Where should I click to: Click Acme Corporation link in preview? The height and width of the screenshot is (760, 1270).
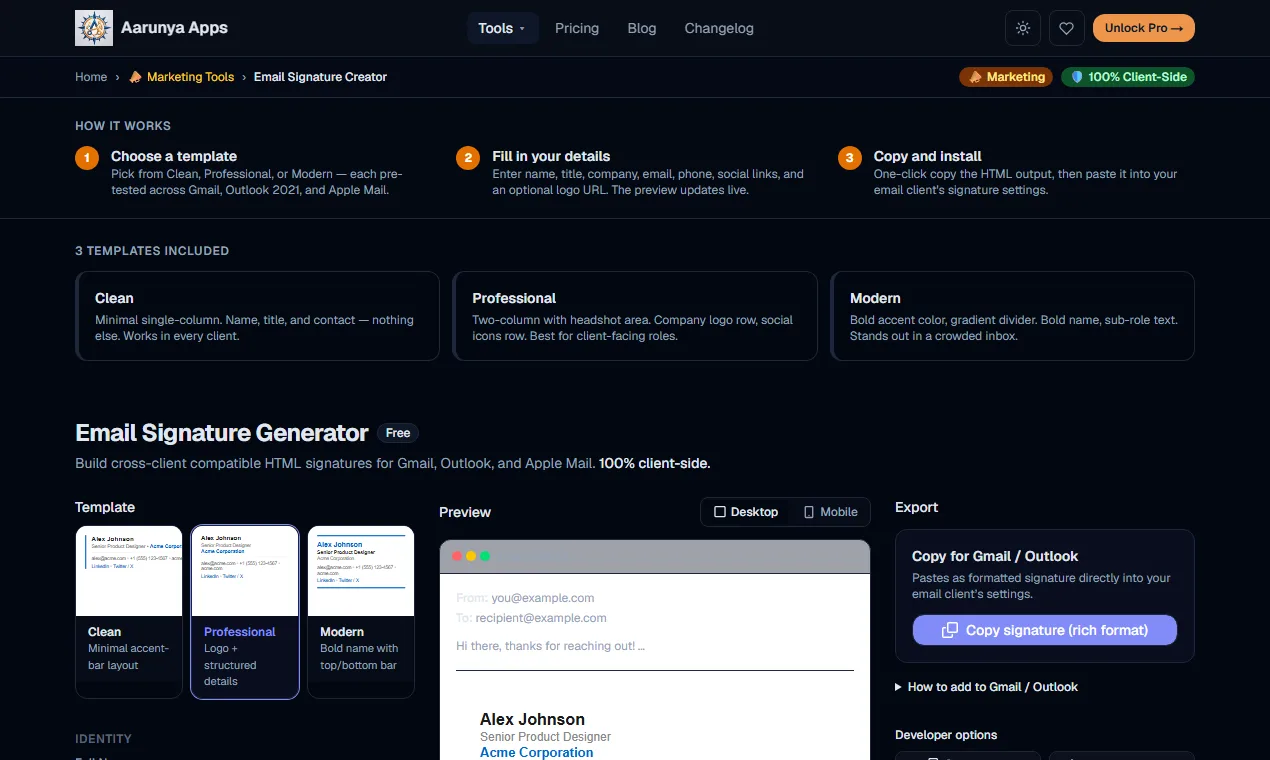point(537,752)
